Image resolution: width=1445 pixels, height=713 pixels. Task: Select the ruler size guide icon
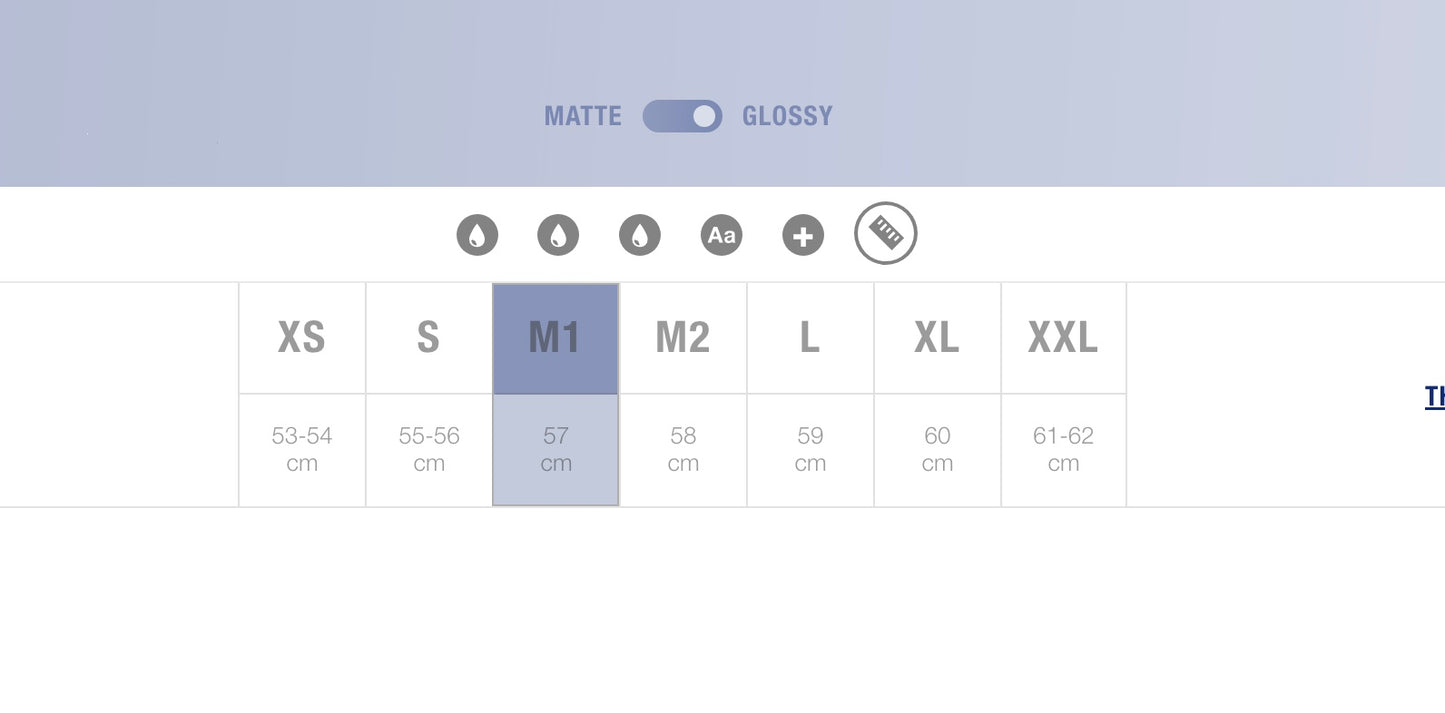coord(886,233)
